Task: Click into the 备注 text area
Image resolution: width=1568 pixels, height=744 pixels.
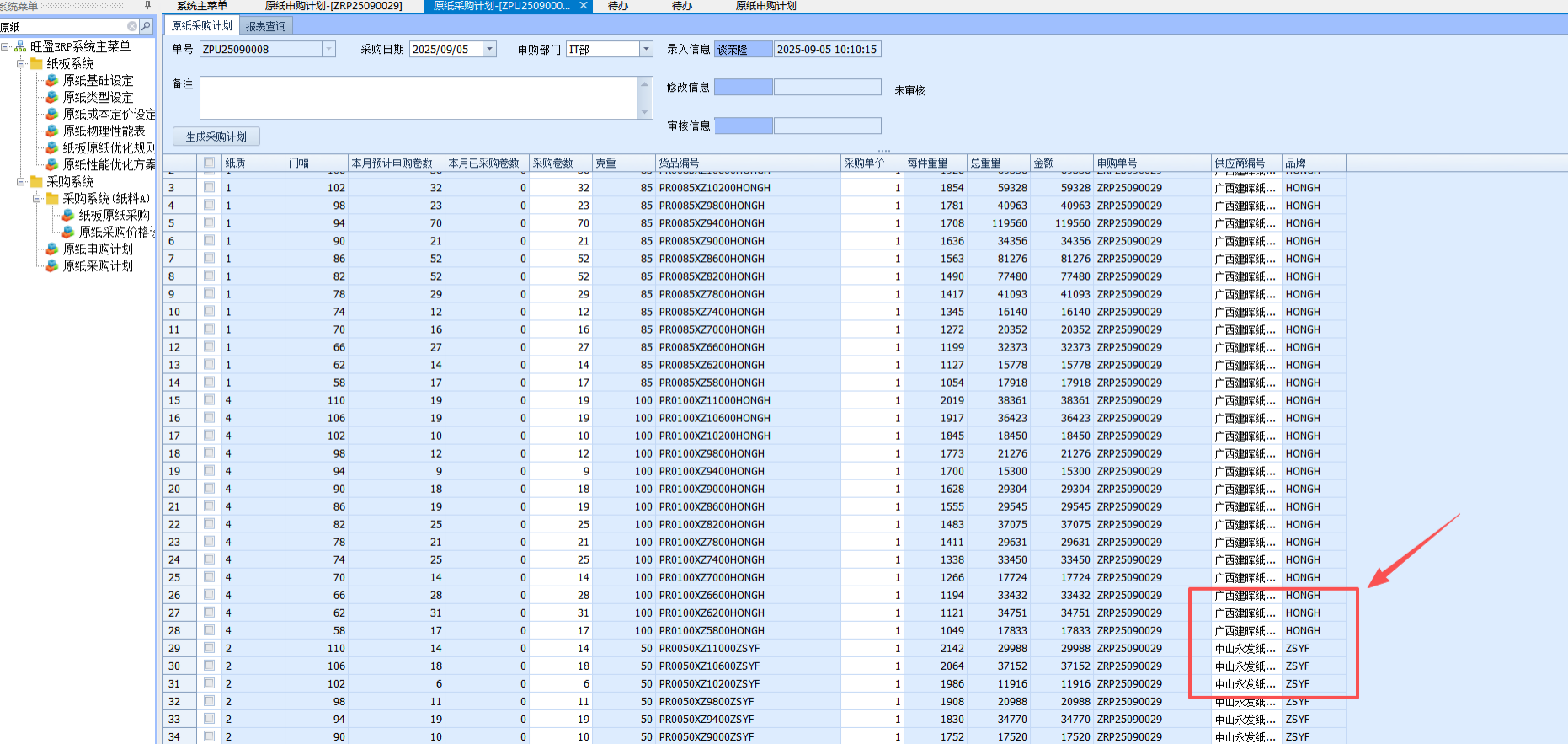Action: coord(420,98)
